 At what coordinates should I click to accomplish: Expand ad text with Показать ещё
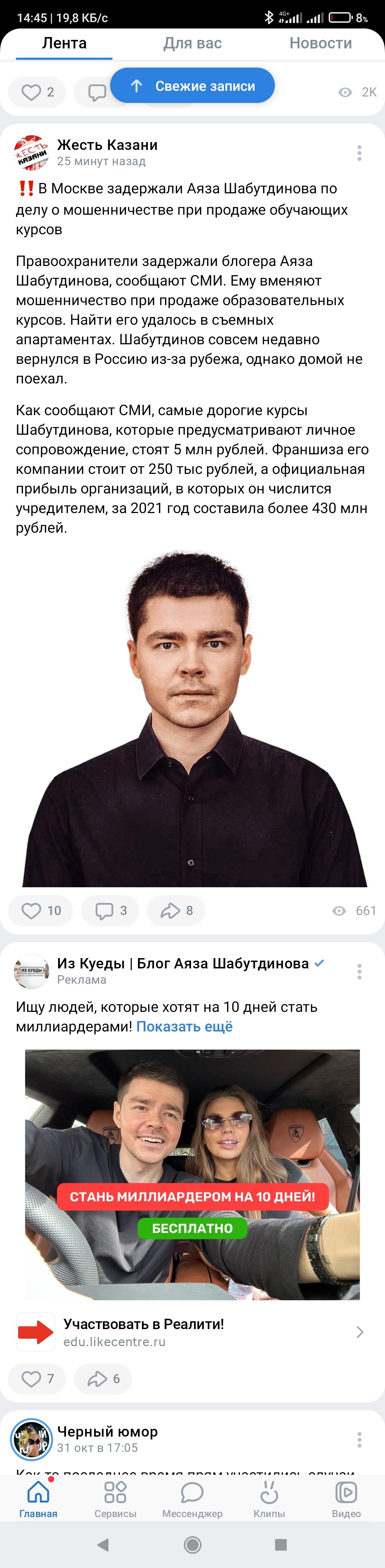click(184, 1027)
